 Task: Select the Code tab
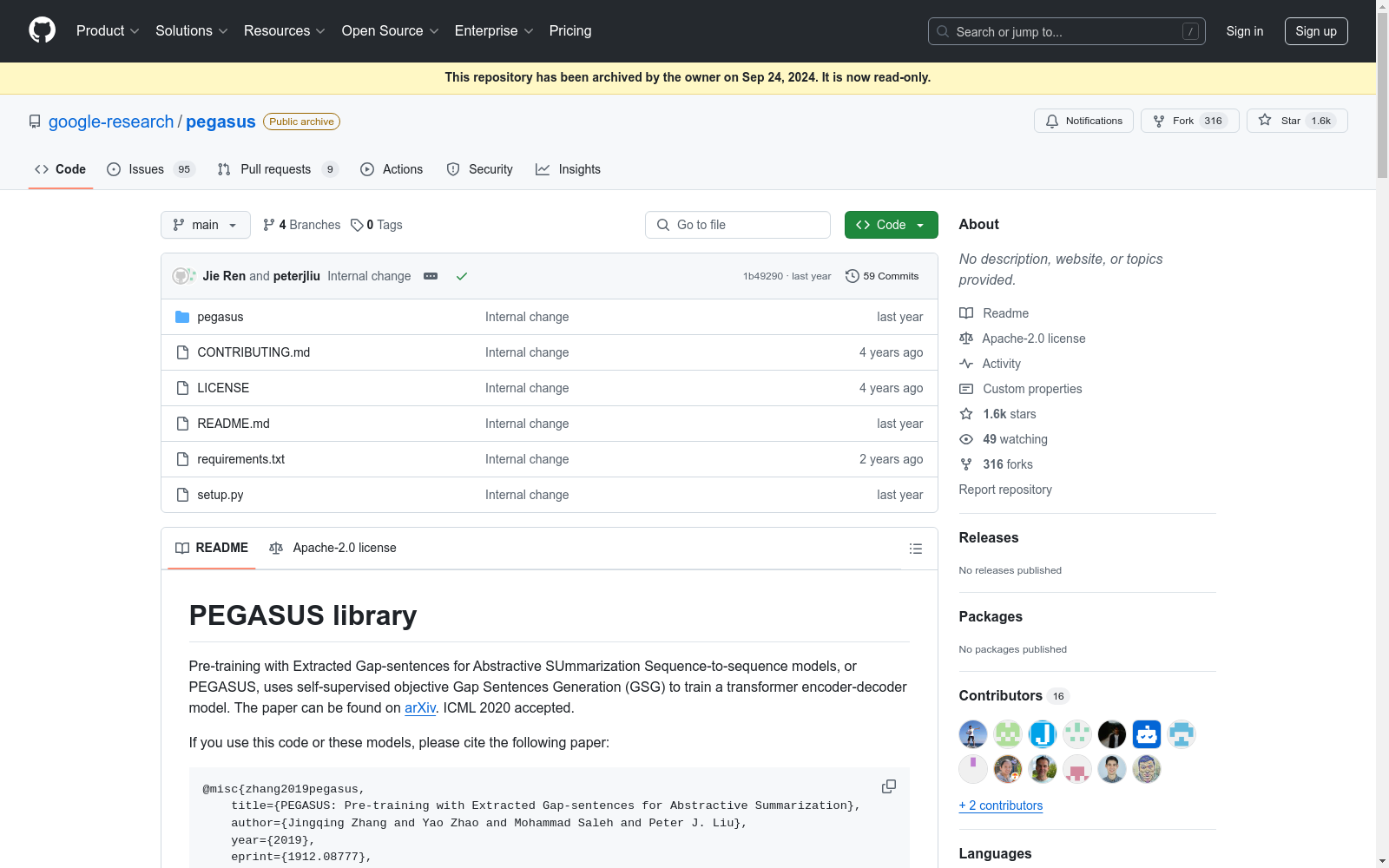tap(61, 169)
